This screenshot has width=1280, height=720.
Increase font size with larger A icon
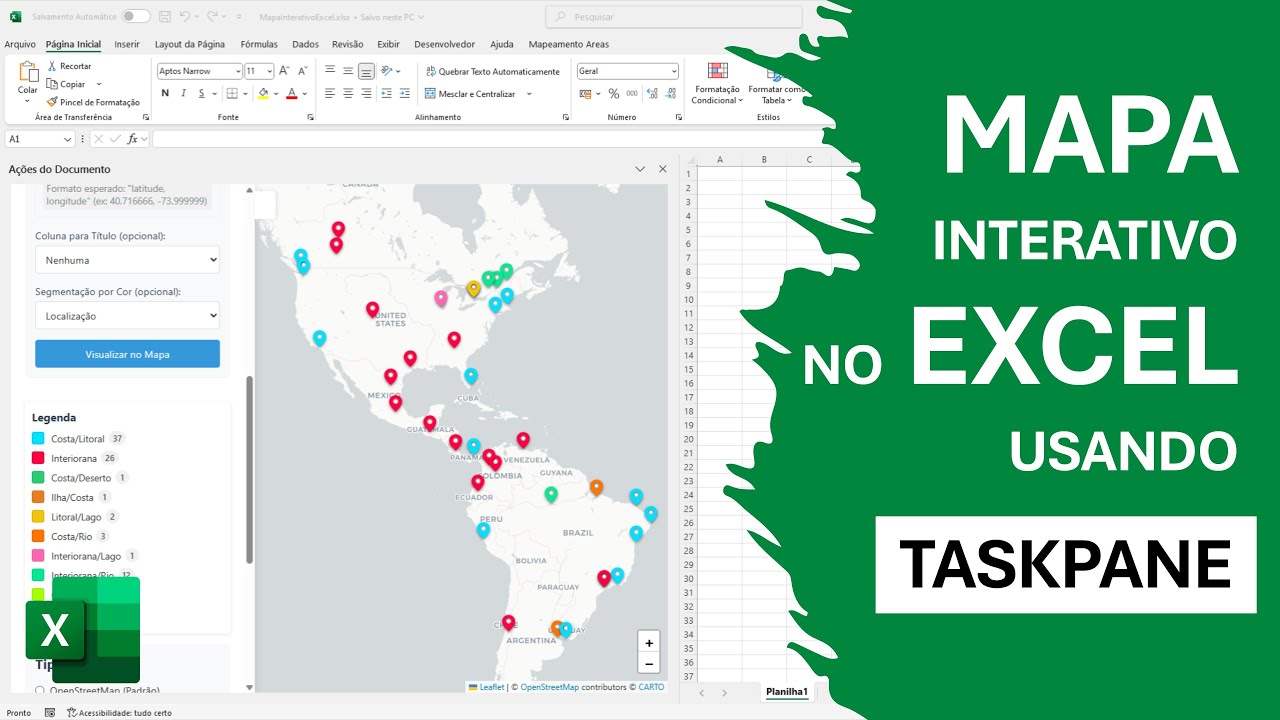point(285,71)
